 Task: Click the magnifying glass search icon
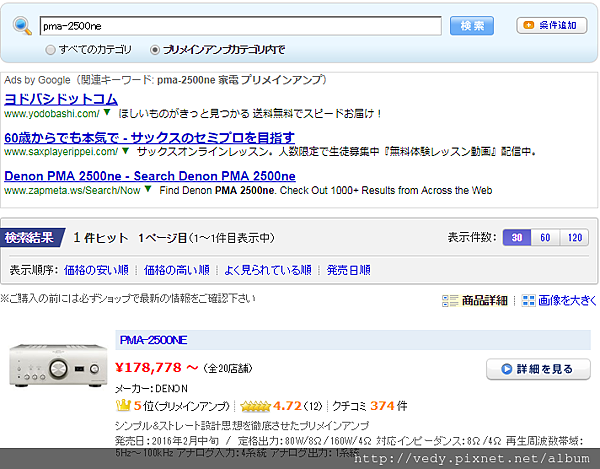[x=22, y=26]
